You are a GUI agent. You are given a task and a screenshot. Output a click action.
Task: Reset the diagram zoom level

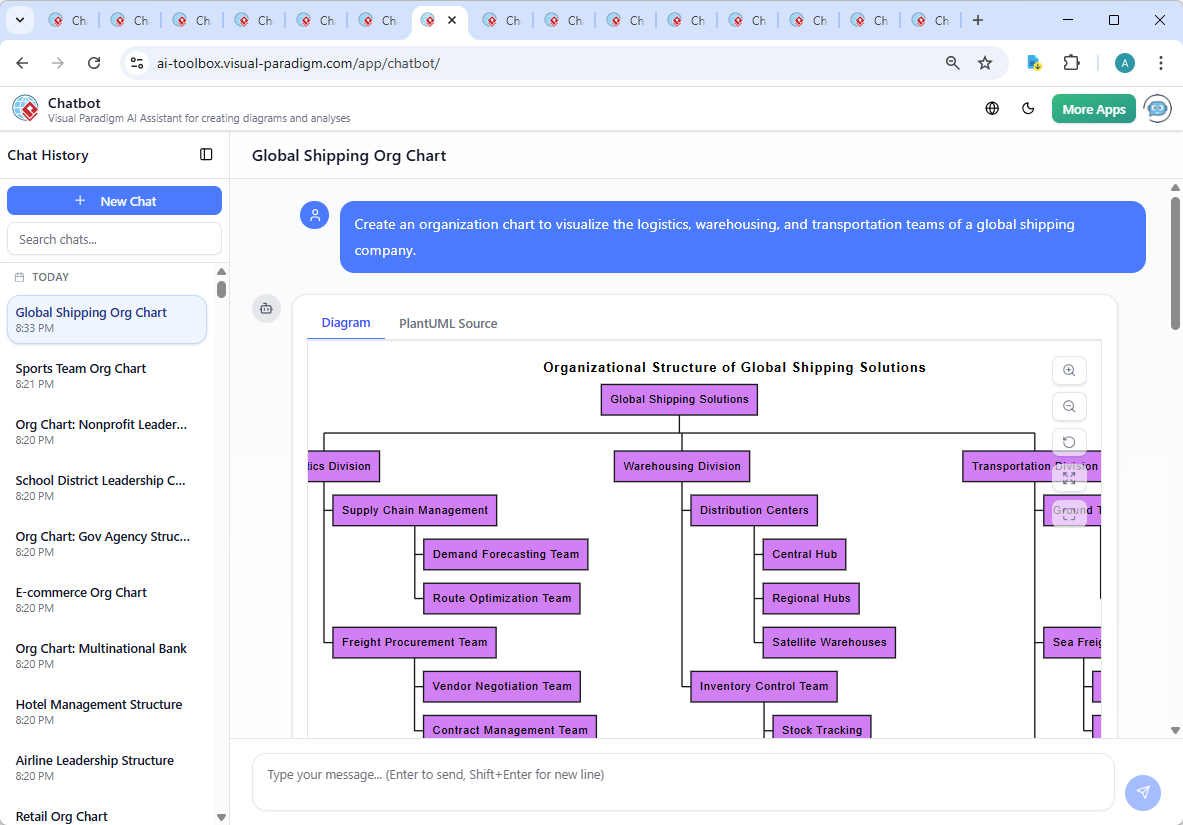click(x=1069, y=441)
